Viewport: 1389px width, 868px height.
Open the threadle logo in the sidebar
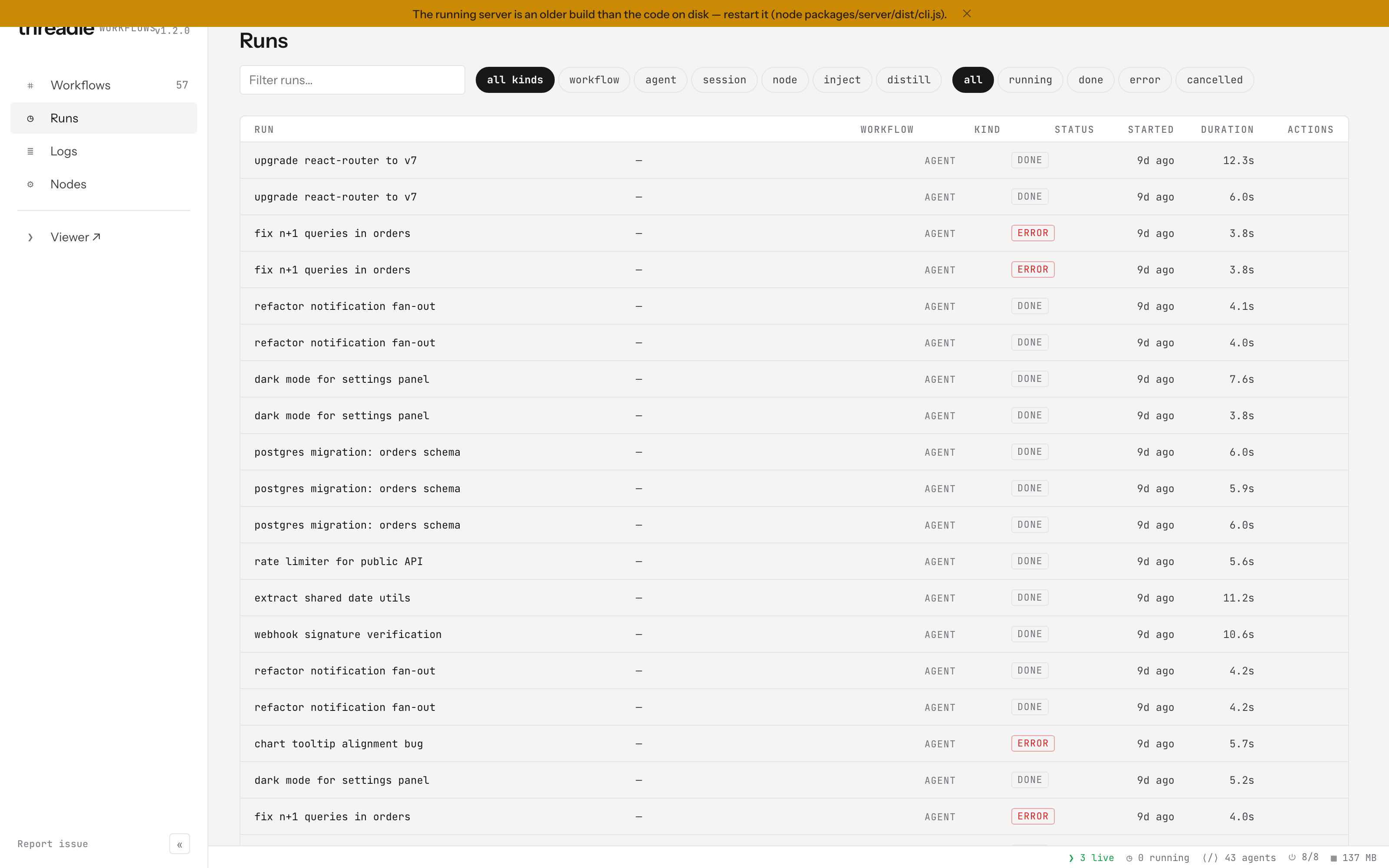[x=56, y=30]
